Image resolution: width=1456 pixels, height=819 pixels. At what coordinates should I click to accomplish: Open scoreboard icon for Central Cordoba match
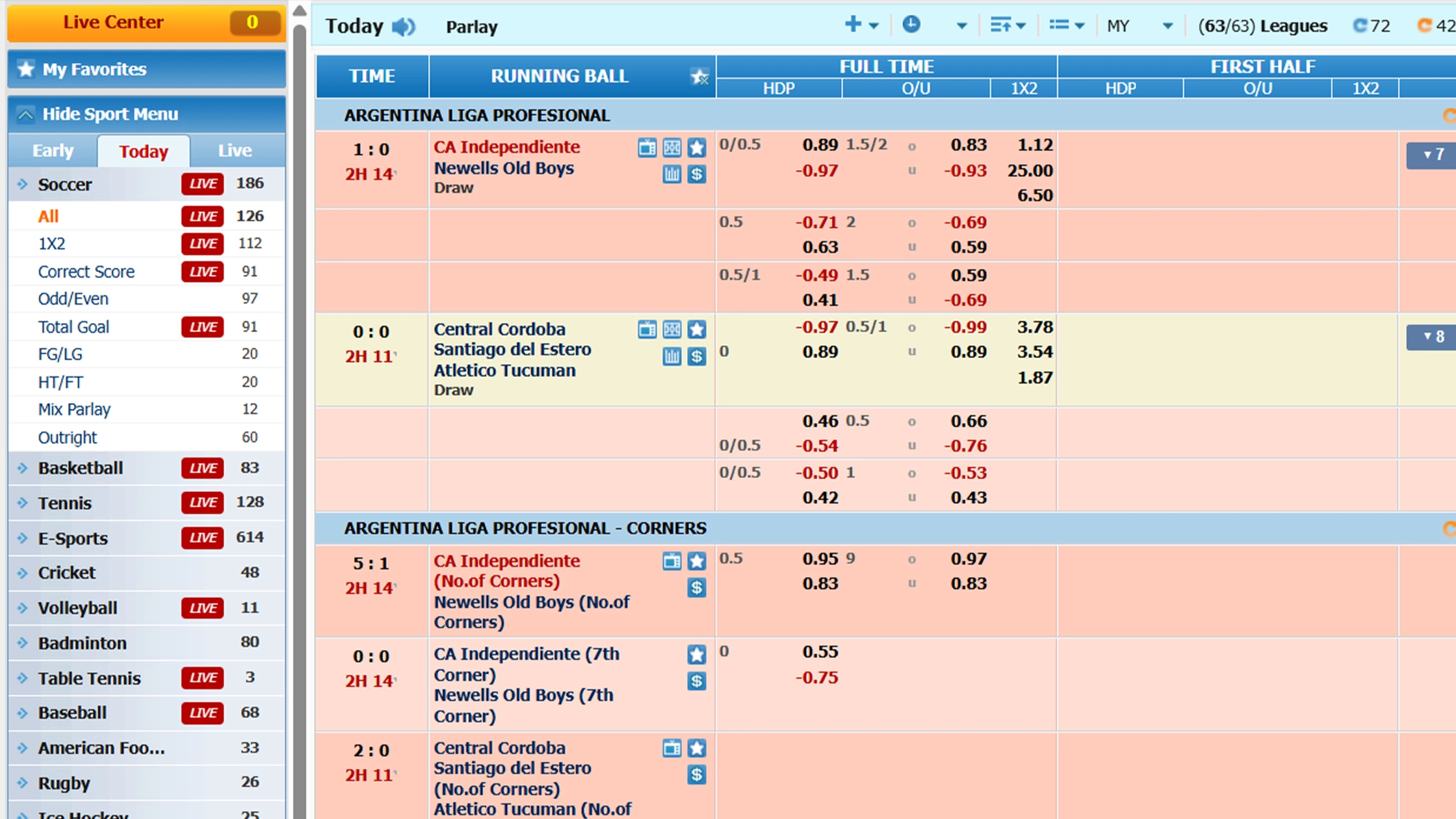point(671,330)
